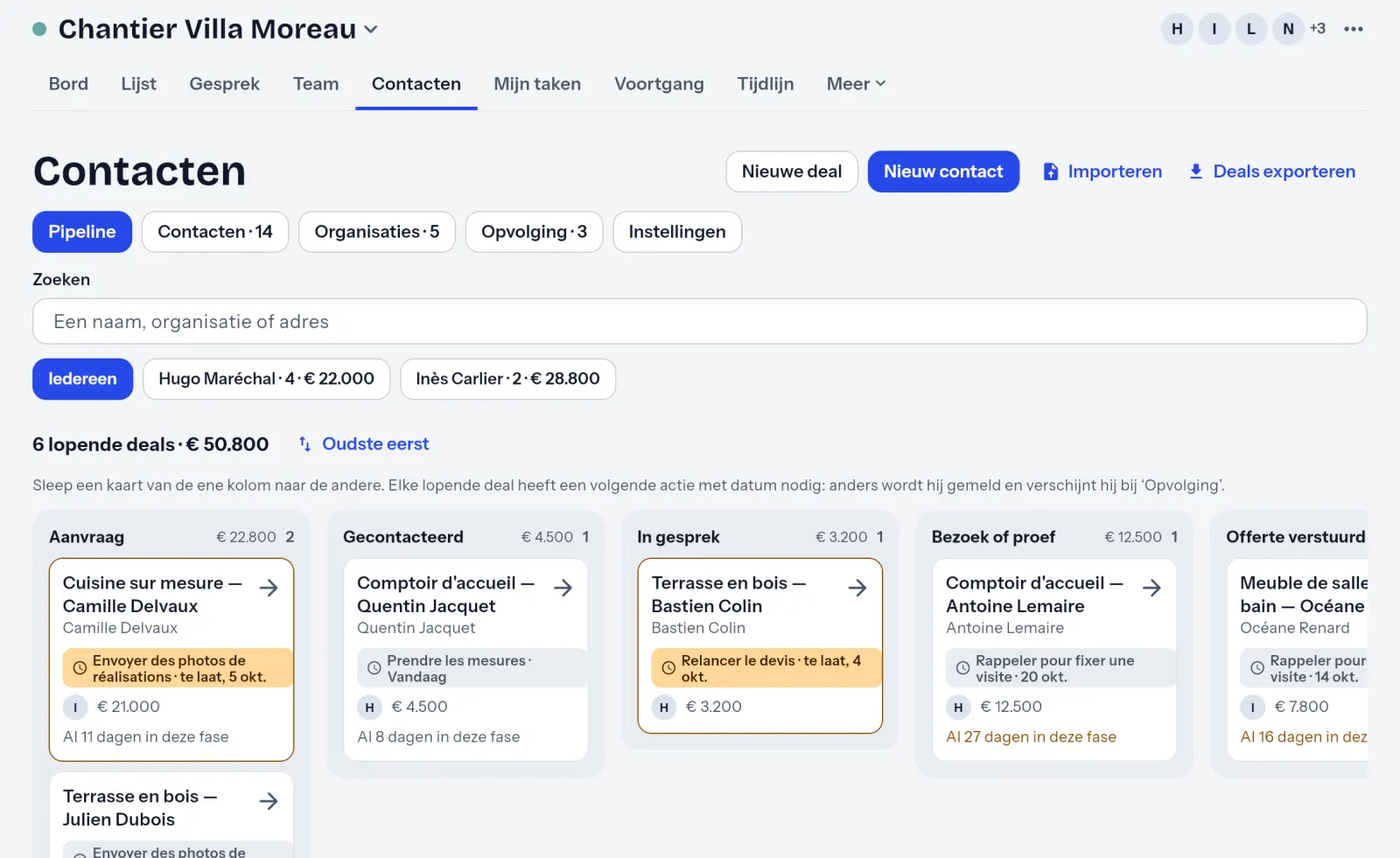Open the Meer tab dropdown

[856, 84]
